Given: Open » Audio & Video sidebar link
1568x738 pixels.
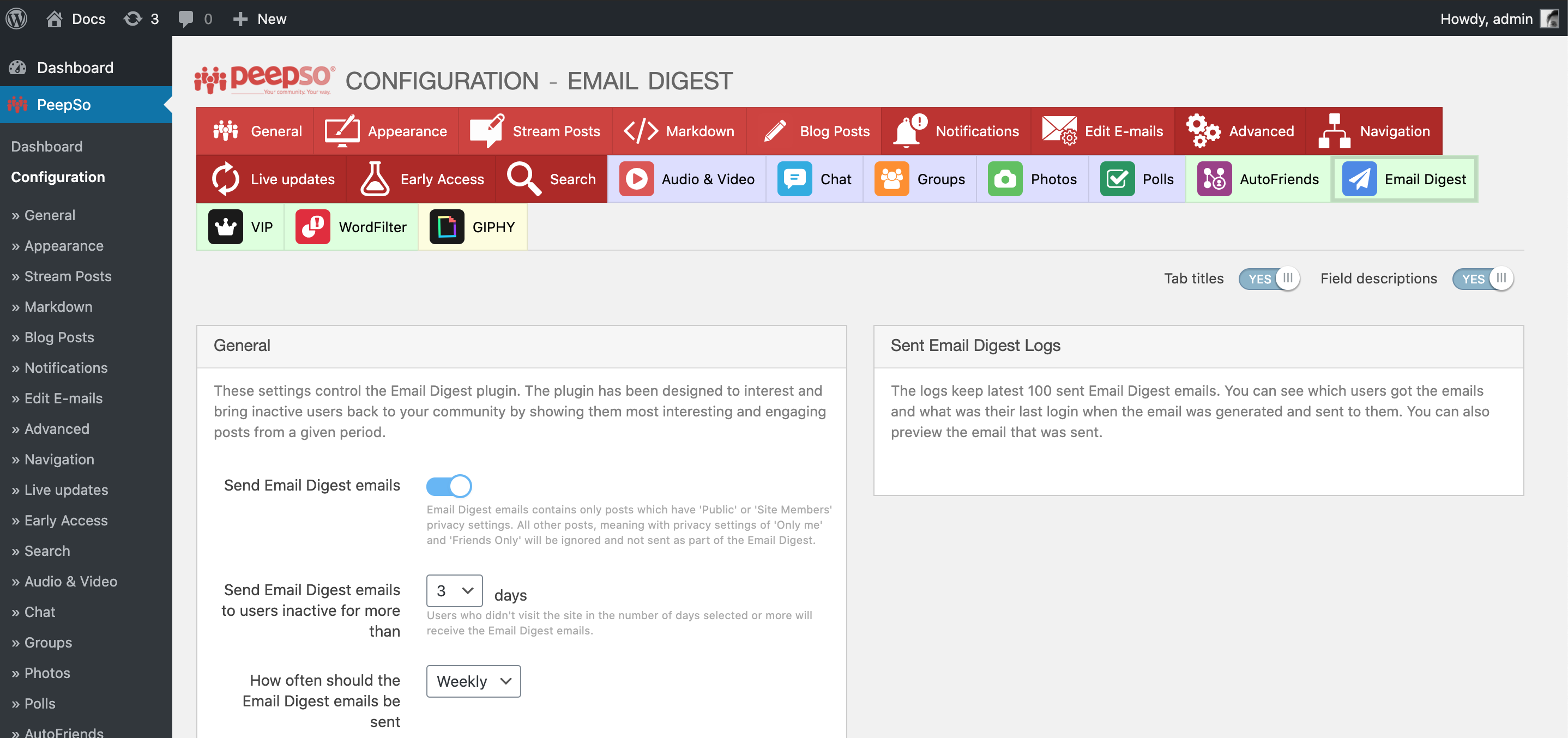Looking at the screenshot, I should click(64, 582).
